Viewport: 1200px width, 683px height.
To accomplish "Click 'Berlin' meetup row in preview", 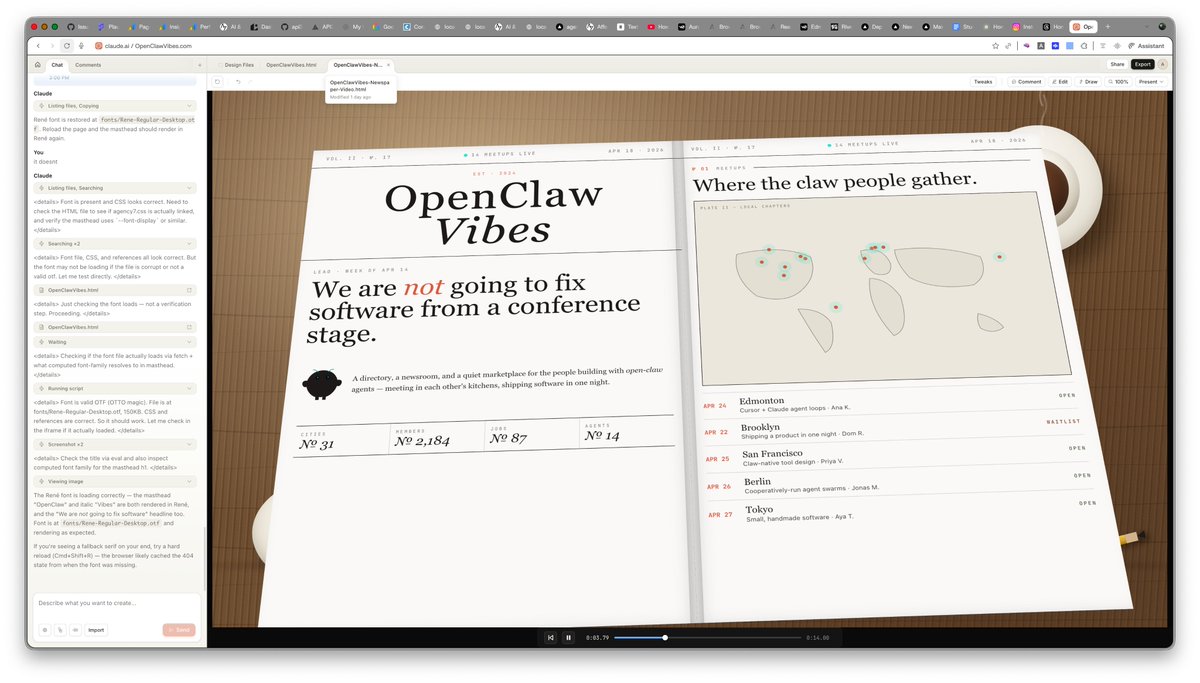I will click(x=898, y=485).
